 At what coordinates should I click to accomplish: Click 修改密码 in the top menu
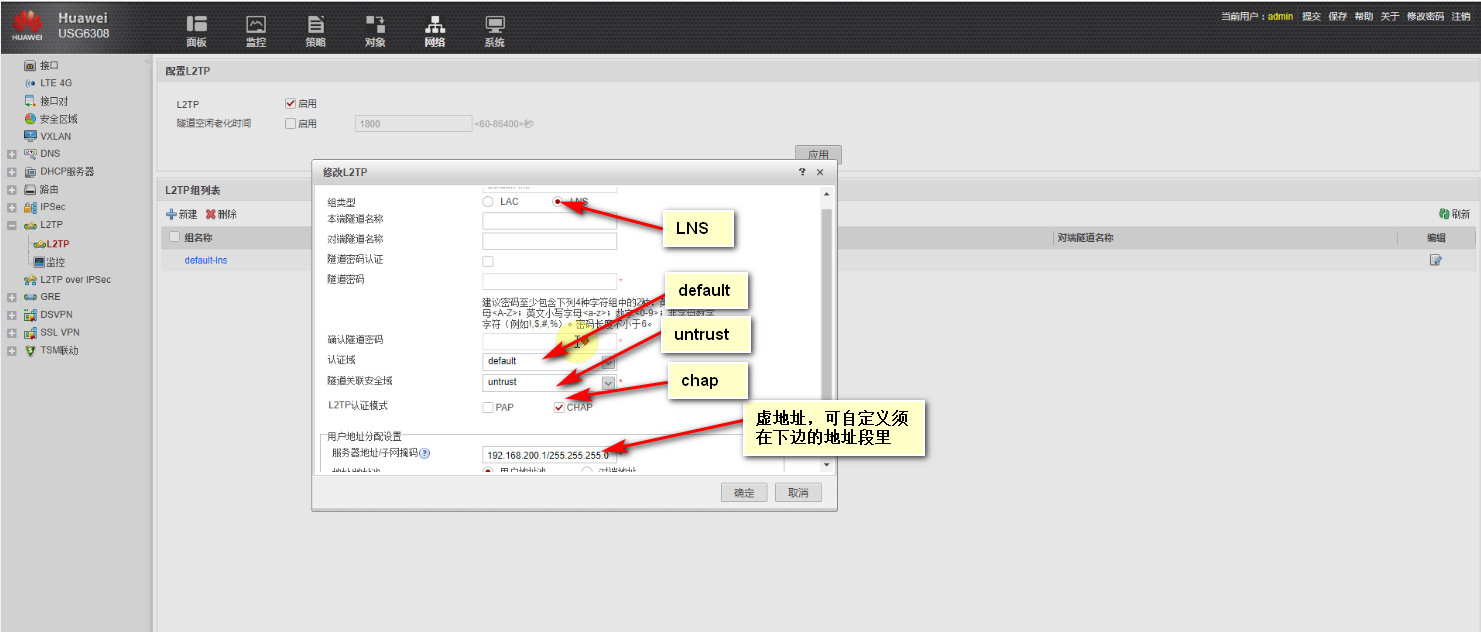[x=1425, y=17]
